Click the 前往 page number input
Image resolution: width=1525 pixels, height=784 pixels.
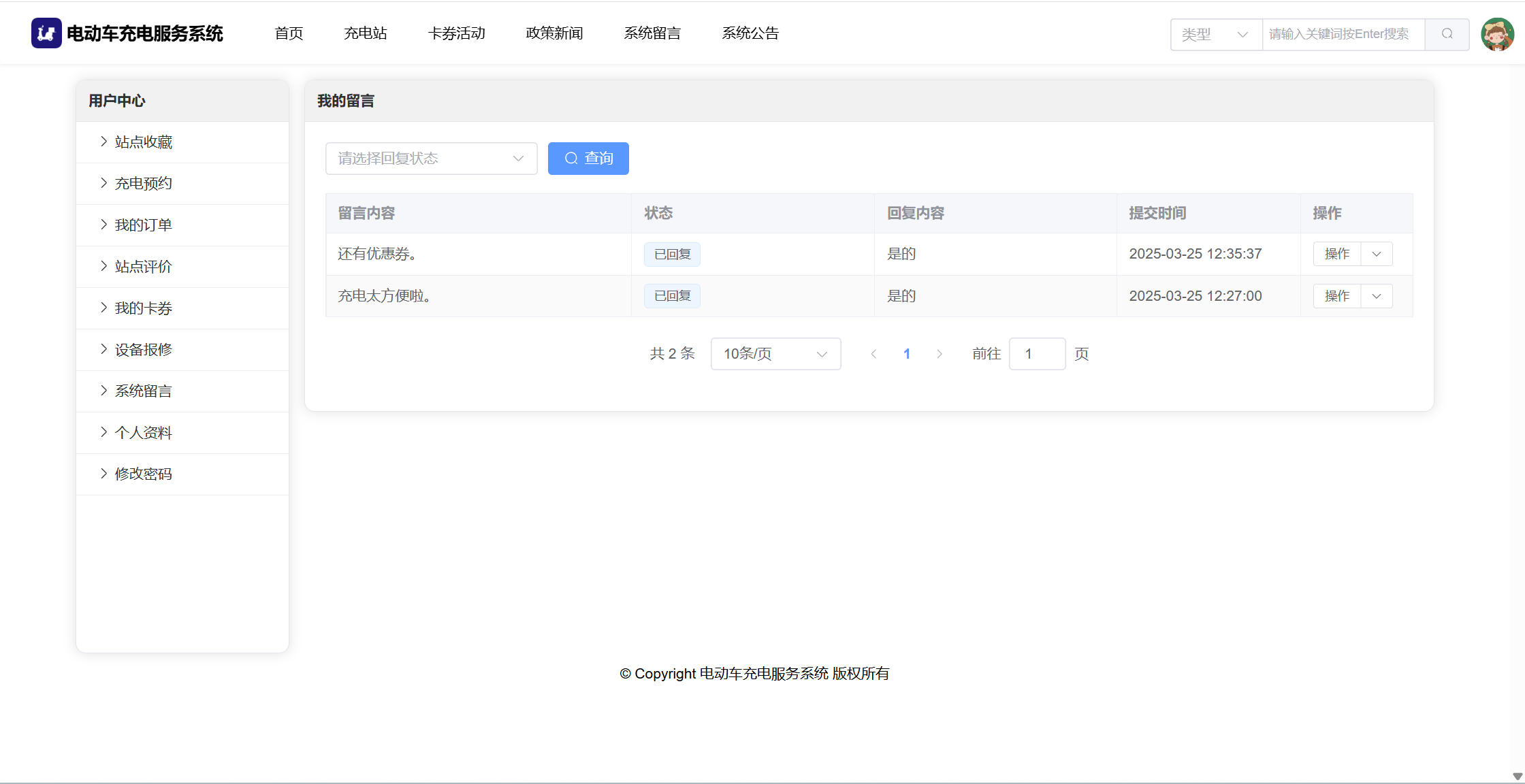coord(1036,354)
